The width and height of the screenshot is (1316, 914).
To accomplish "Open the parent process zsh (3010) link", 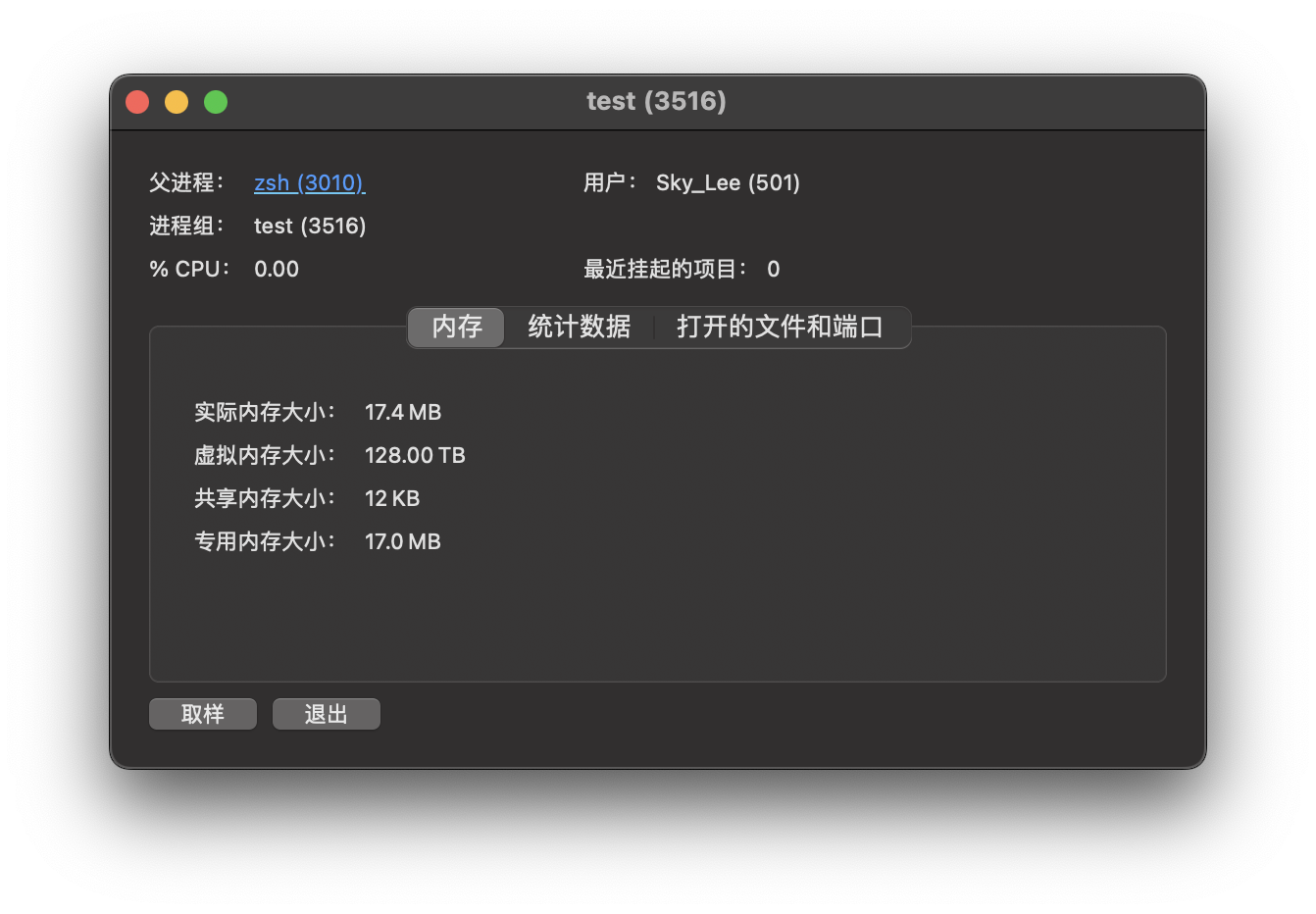I will click(x=309, y=183).
